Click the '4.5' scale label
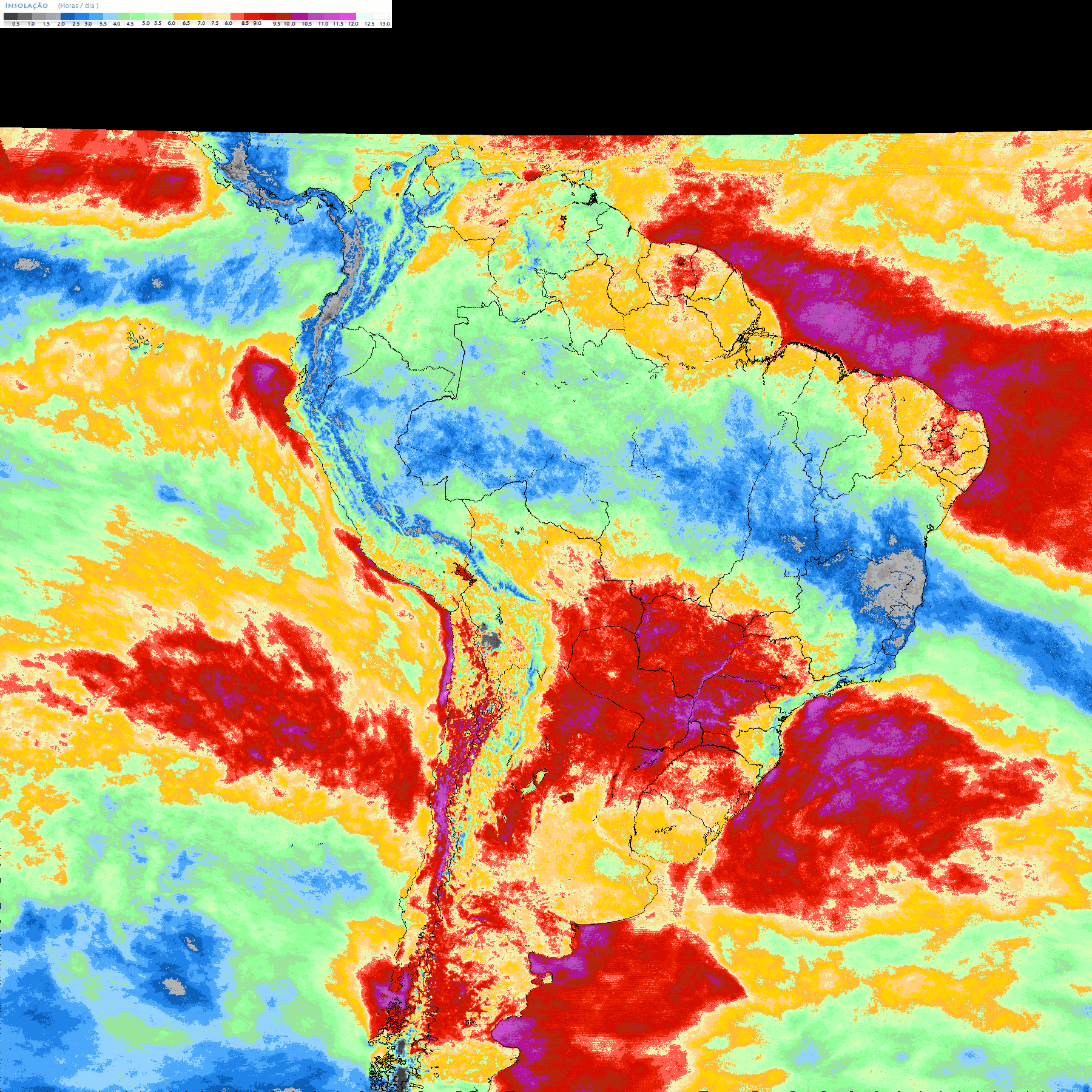1092x1092 pixels. point(130,24)
